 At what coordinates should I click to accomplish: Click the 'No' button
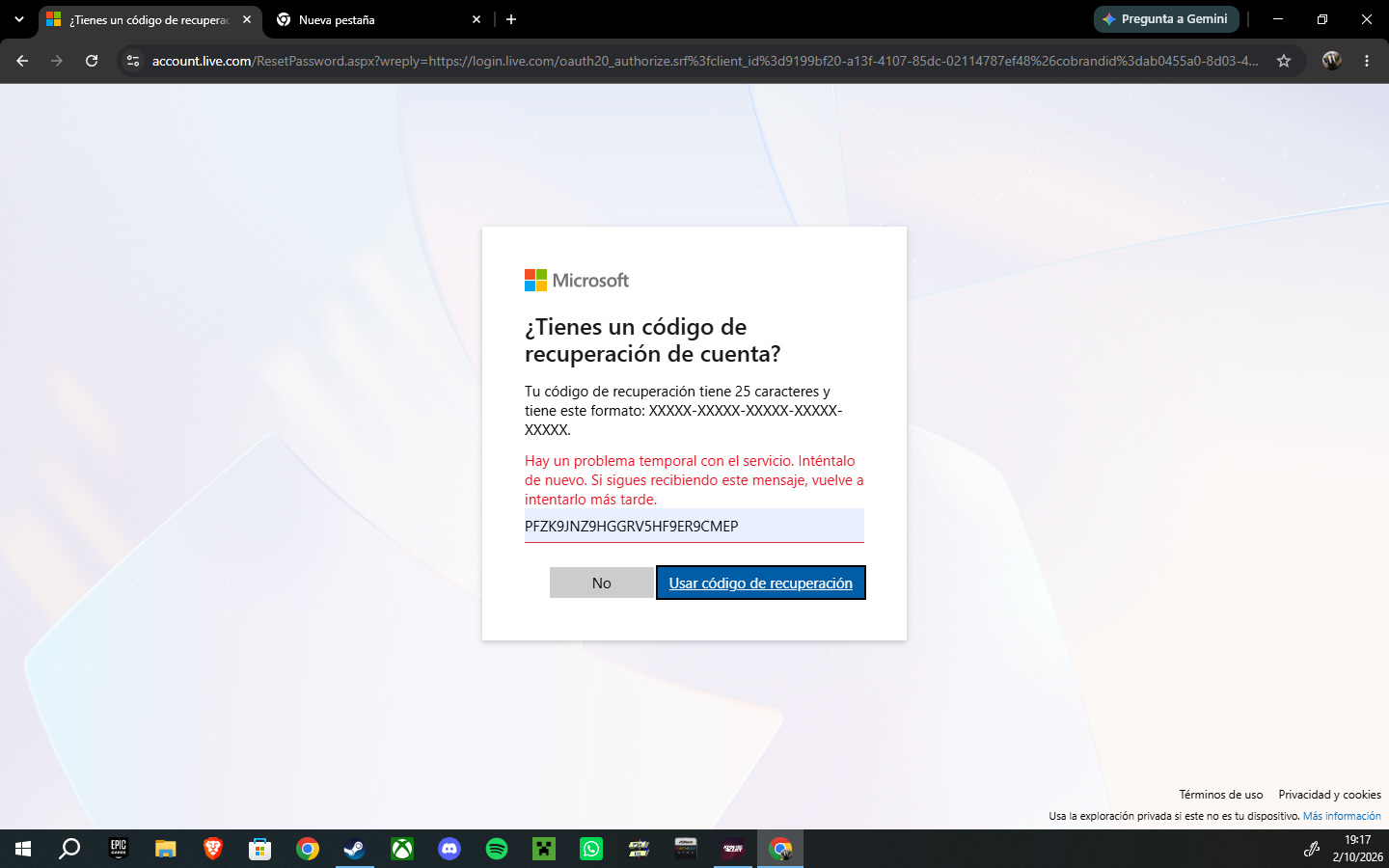601,583
